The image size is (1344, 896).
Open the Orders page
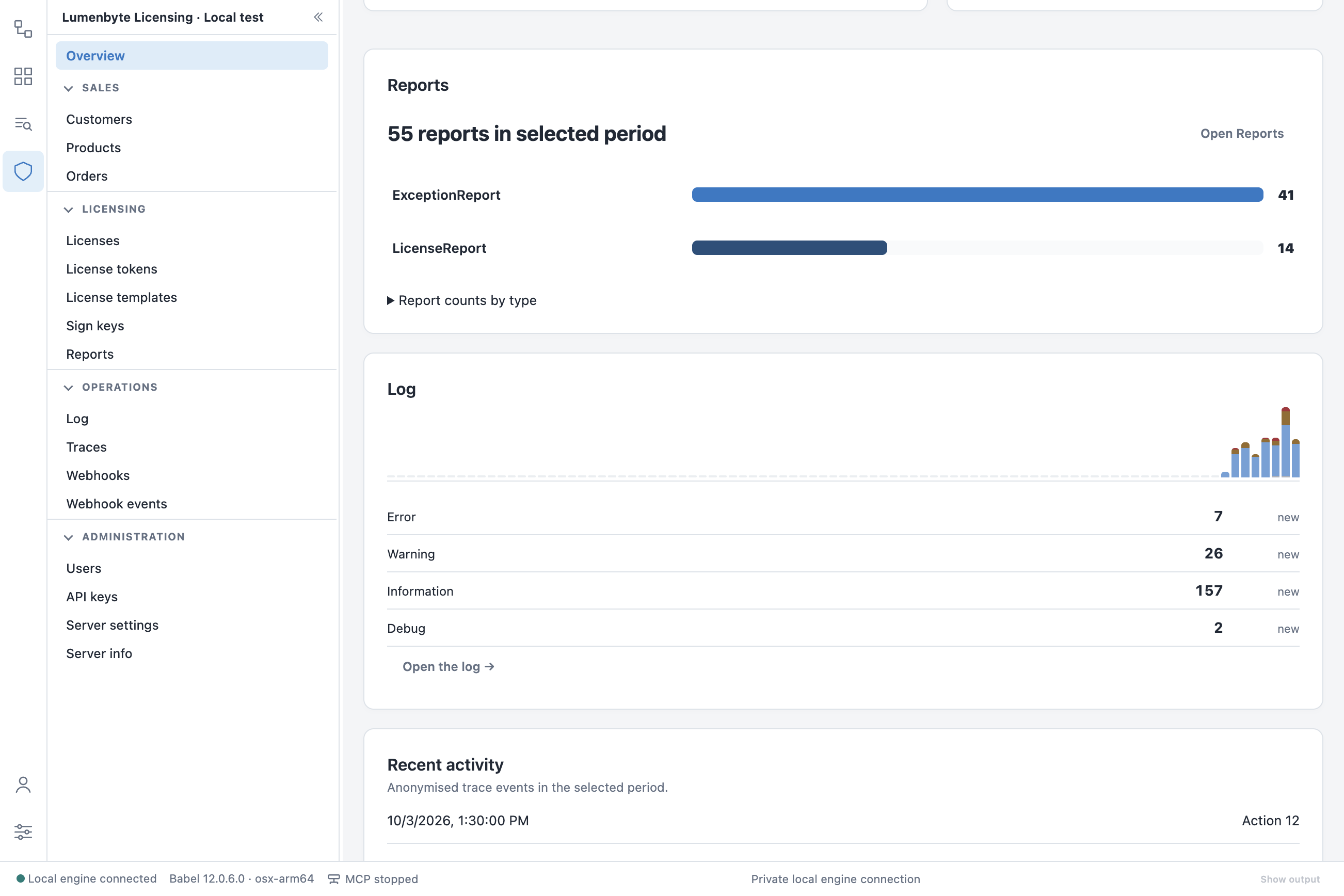tap(86, 176)
